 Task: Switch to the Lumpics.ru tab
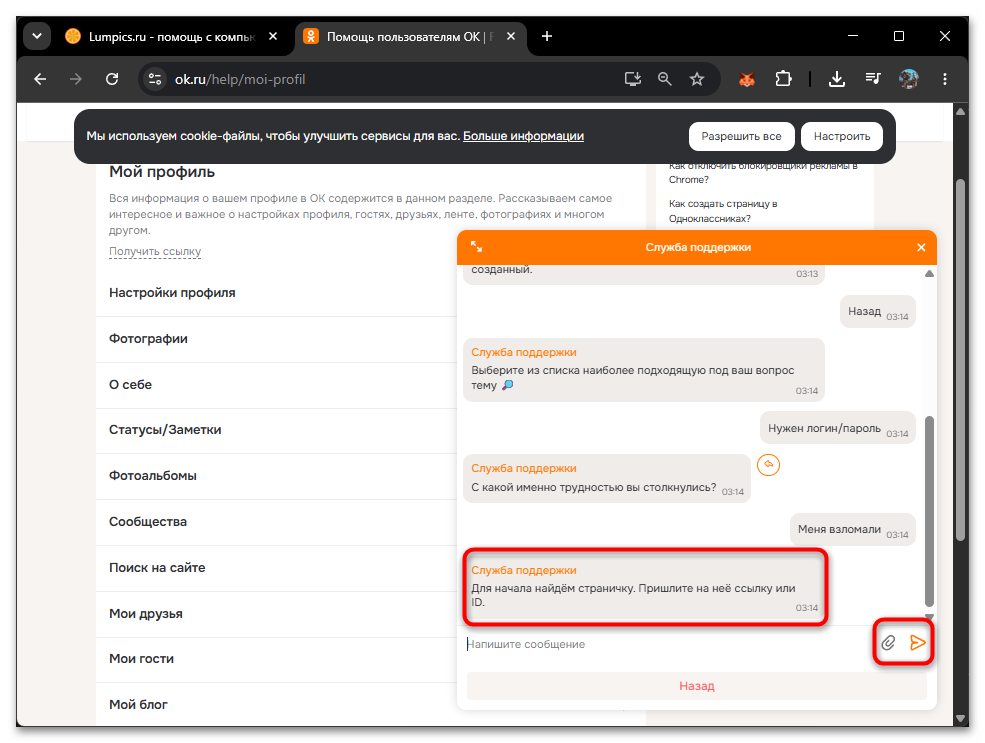click(162, 36)
